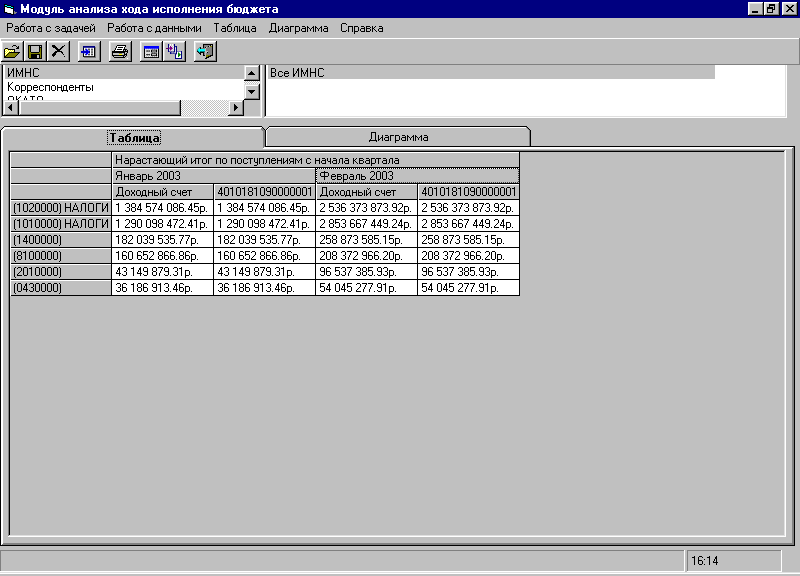Minimize the Модуль анализа window

click(755, 9)
